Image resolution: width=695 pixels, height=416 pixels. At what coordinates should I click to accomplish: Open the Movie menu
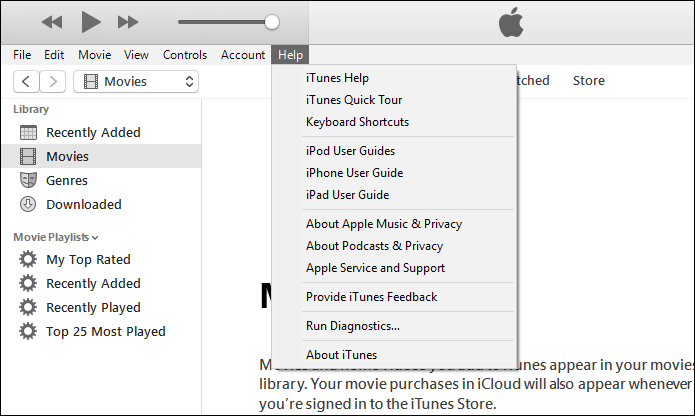click(x=94, y=55)
